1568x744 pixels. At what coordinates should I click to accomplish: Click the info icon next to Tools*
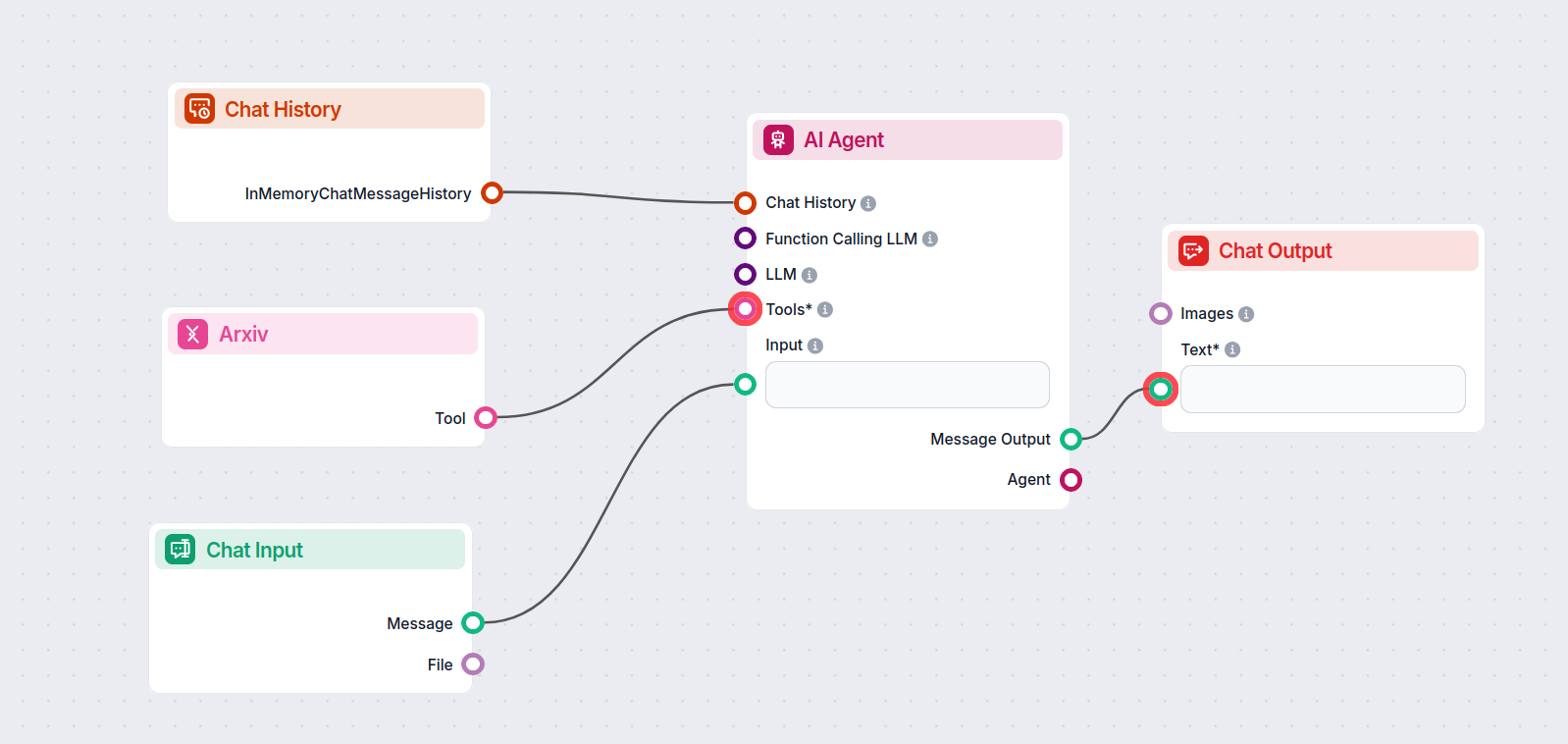(824, 309)
